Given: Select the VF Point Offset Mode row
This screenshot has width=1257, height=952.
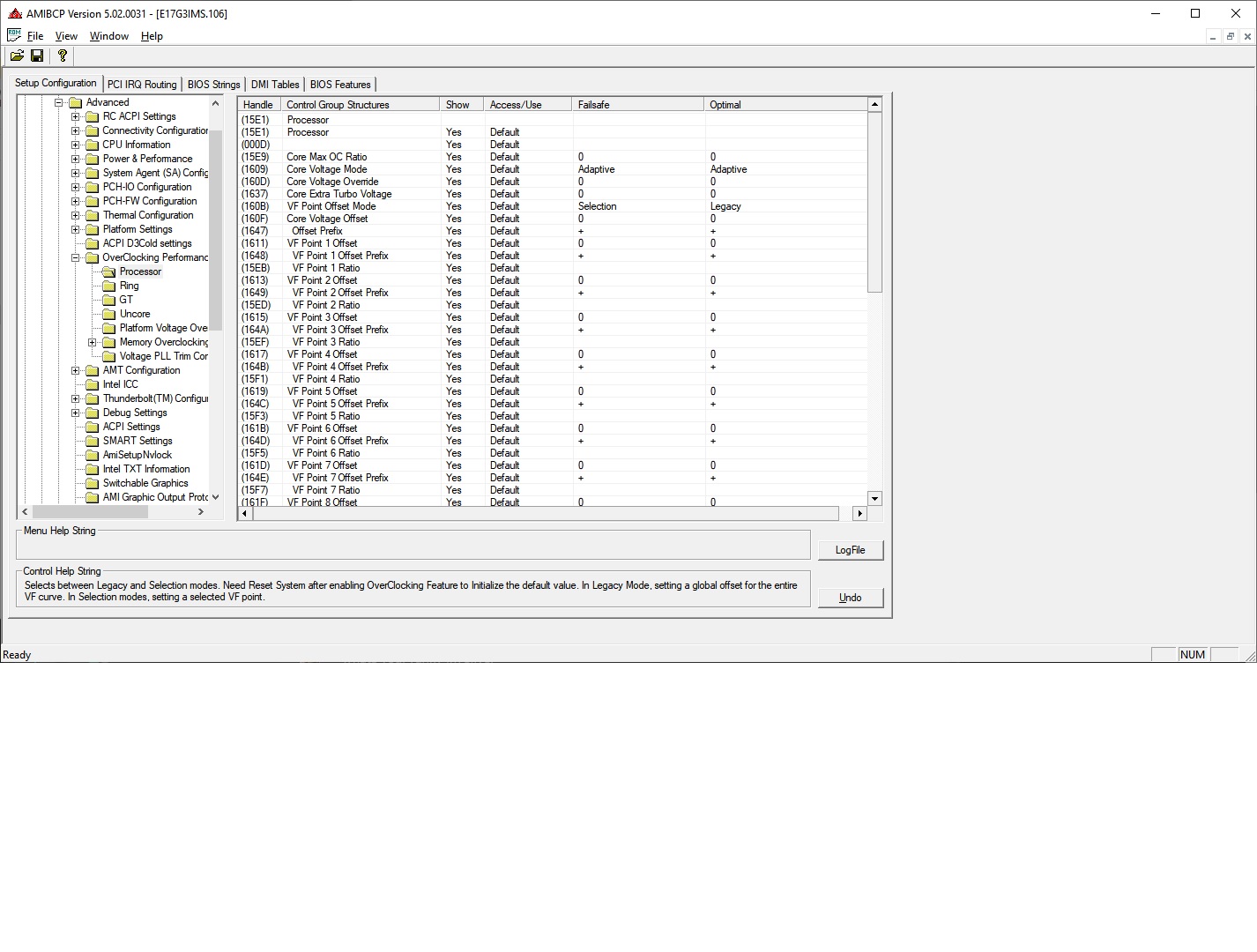Looking at the screenshot, I should click(x=553, y=206).
